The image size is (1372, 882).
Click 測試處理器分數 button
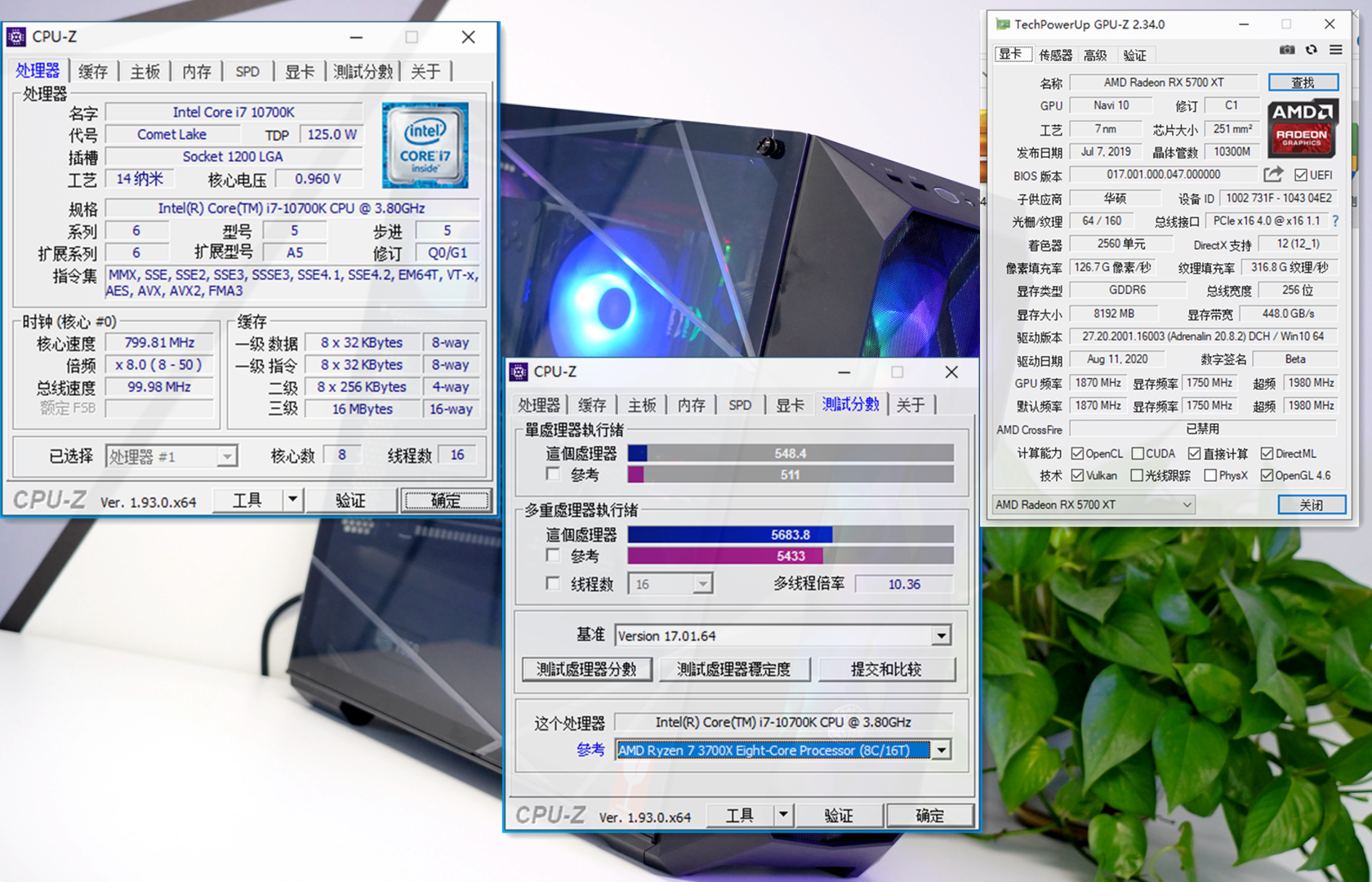click(x=586, y=670)
